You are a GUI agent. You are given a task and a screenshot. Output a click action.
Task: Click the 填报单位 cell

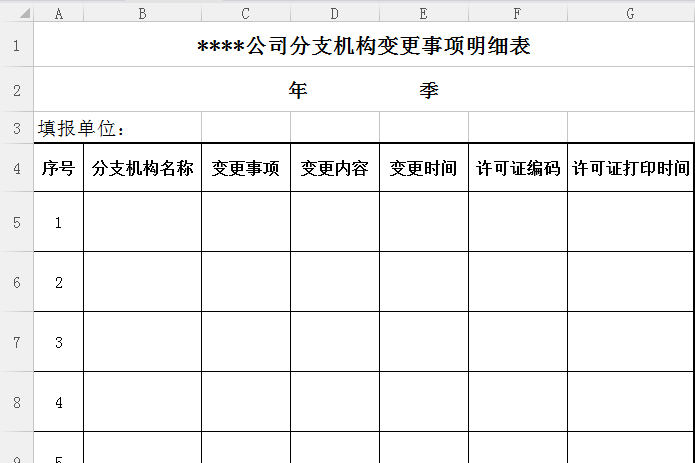pos(84,128)
